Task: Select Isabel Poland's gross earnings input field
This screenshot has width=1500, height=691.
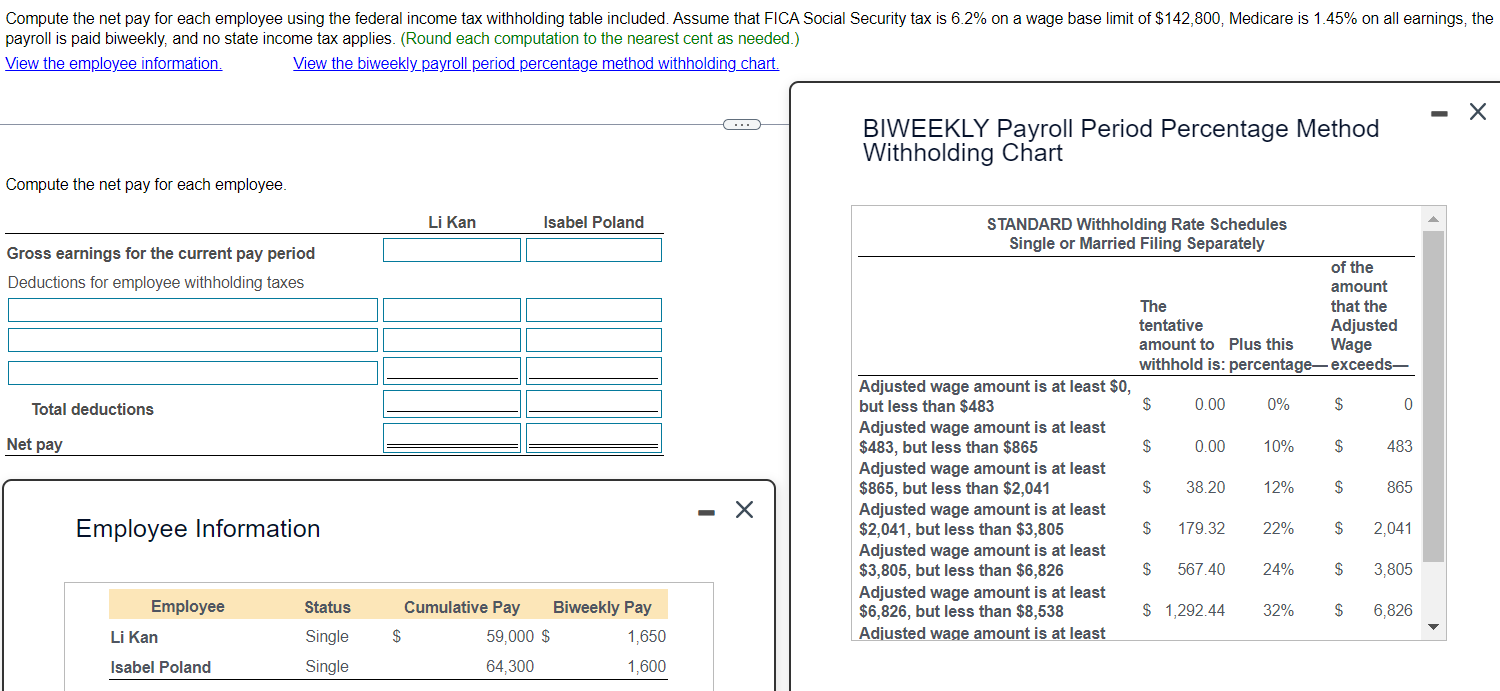Action: 592,249
